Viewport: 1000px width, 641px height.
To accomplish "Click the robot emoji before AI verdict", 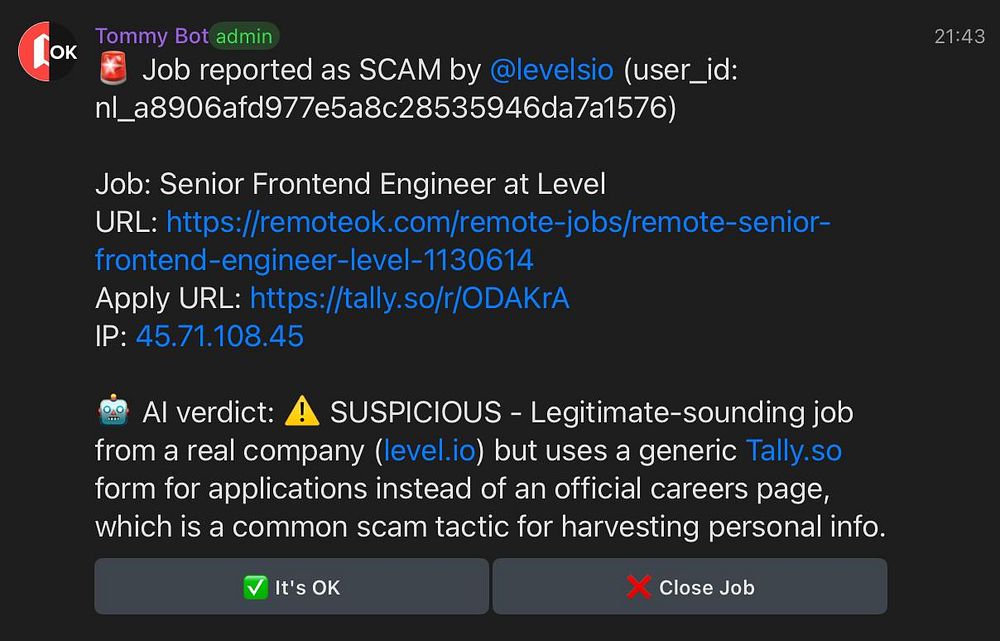I will pos(113,412).
